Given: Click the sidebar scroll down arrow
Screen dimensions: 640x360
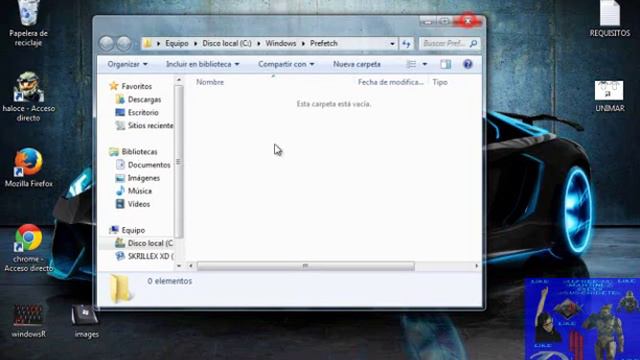Looking at the screenshot, I should pos(178,266).
